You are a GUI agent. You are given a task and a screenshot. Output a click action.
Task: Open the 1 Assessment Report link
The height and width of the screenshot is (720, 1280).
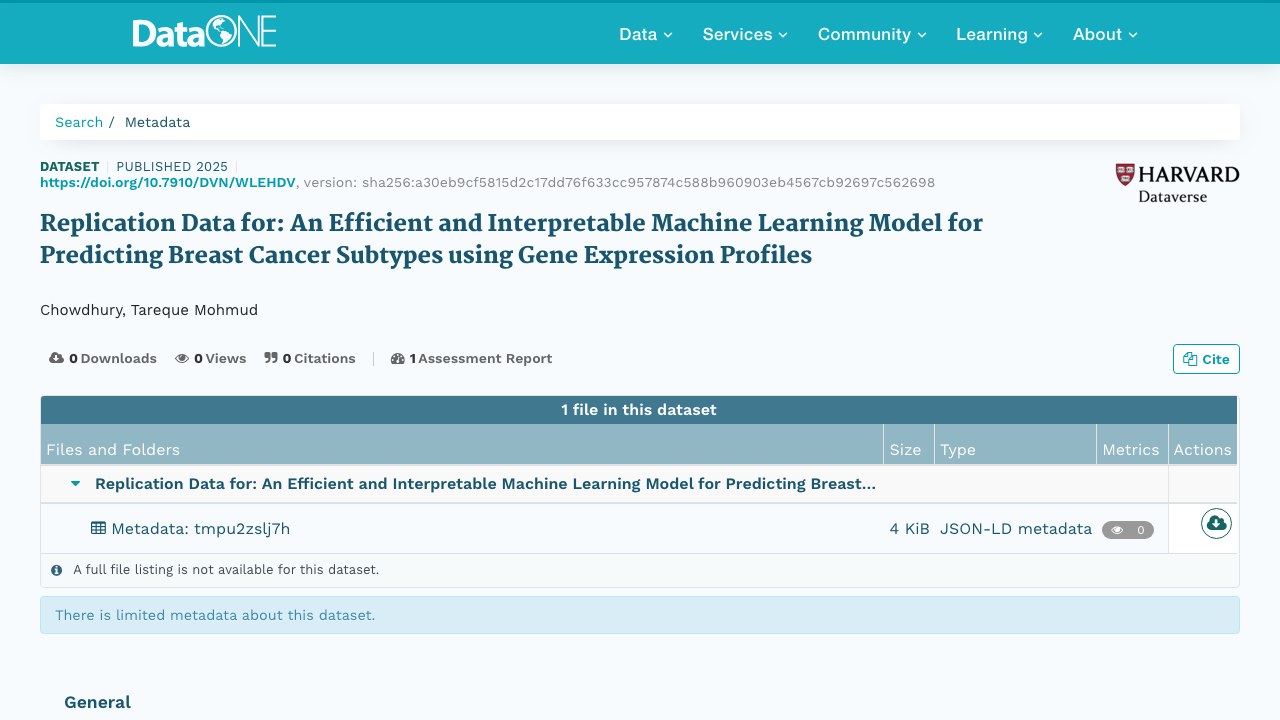[471, 358]
